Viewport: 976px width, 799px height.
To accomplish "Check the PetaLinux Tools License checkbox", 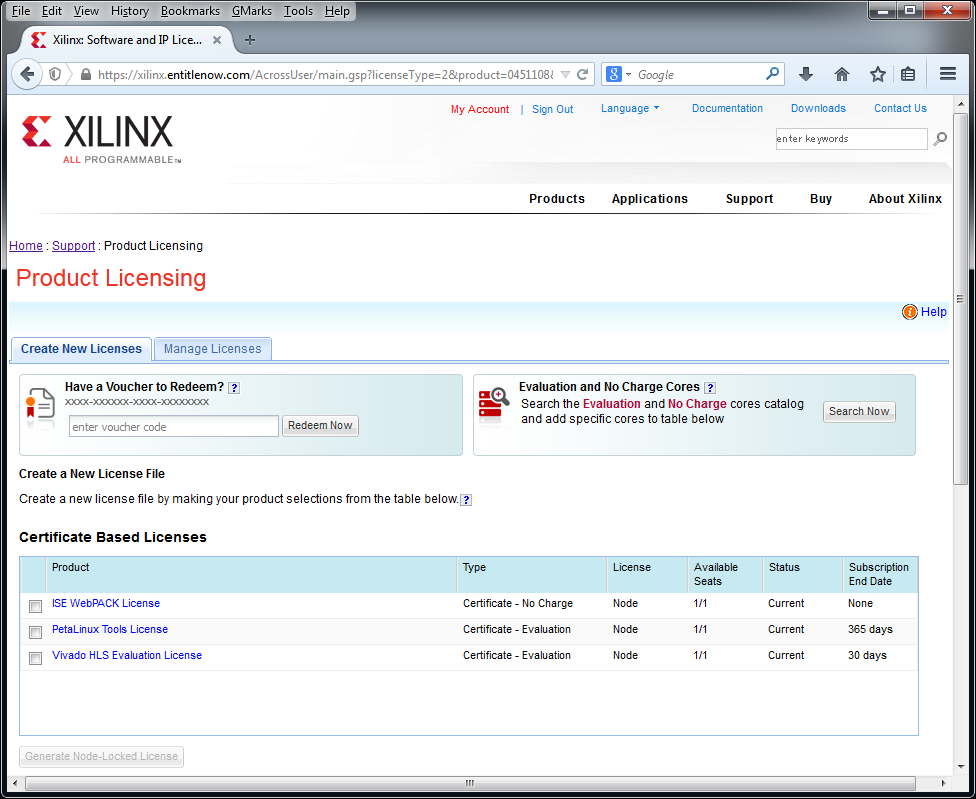I will (x=35, y=632).
